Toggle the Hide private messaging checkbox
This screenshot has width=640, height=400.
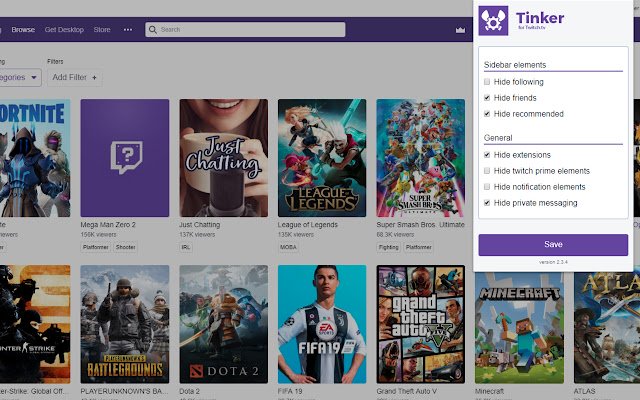487,202
